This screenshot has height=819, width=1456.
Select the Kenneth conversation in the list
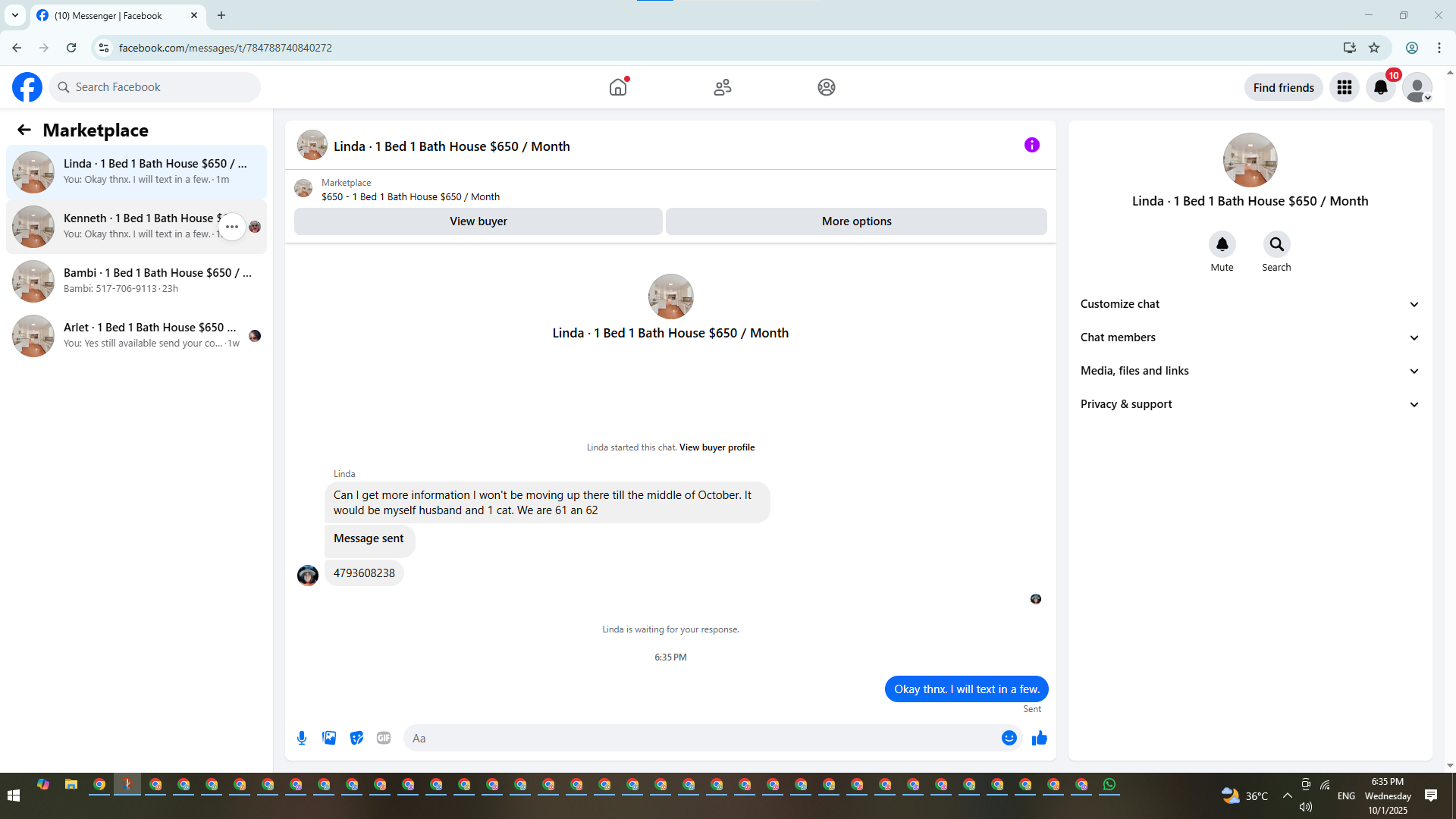[x=136, y=227]
